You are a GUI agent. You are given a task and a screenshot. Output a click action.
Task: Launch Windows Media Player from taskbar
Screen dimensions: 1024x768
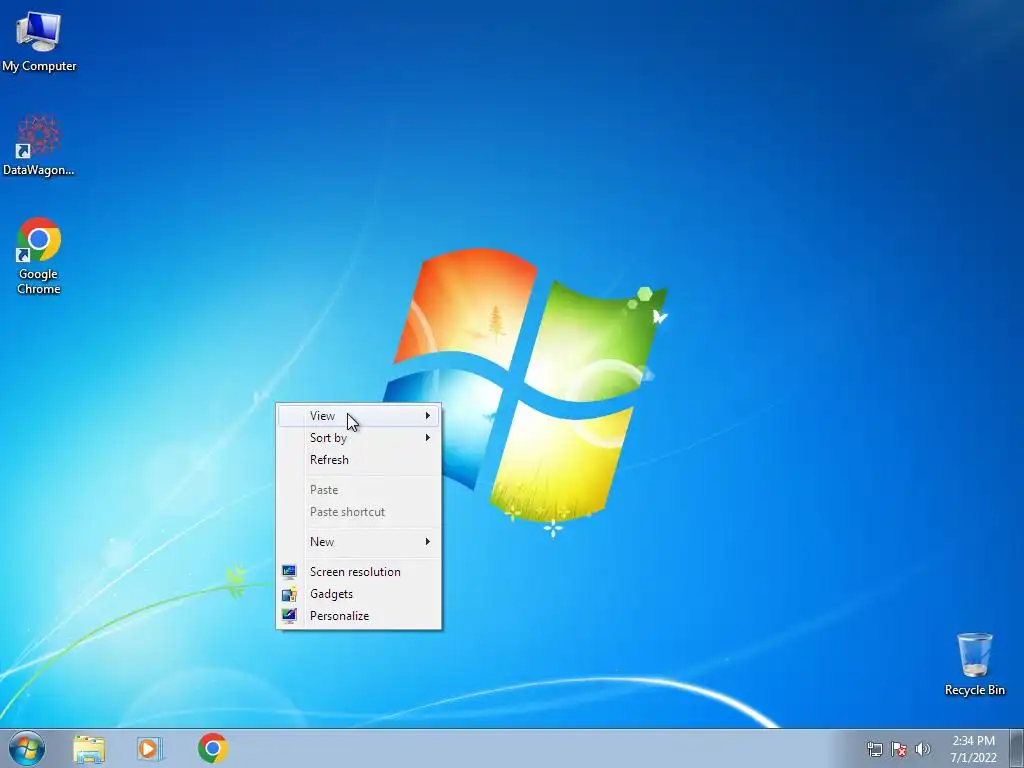pyautogui.click(x=150, y=749)
